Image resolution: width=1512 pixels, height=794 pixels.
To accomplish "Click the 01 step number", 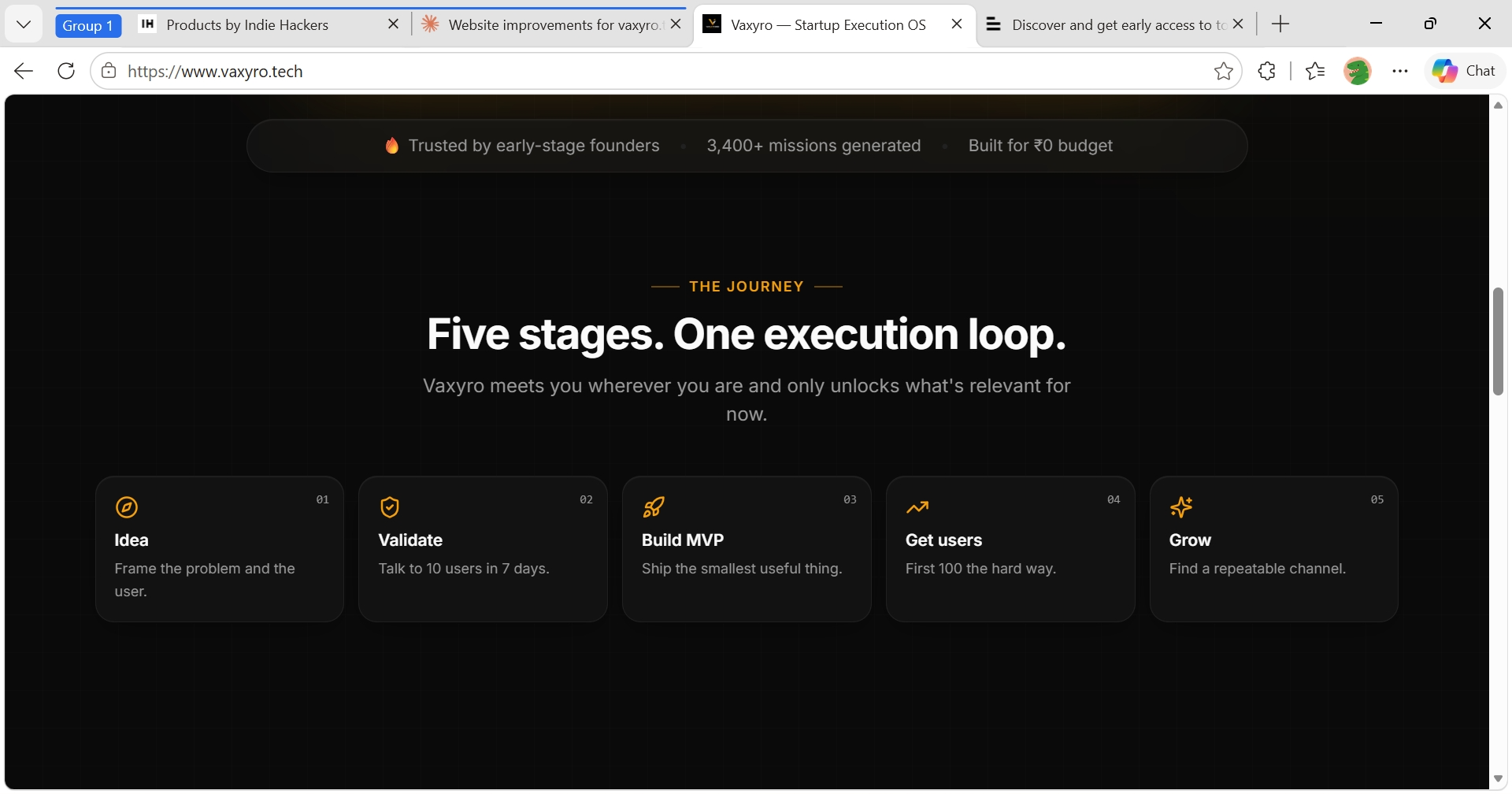I will (x=323, y=499).
